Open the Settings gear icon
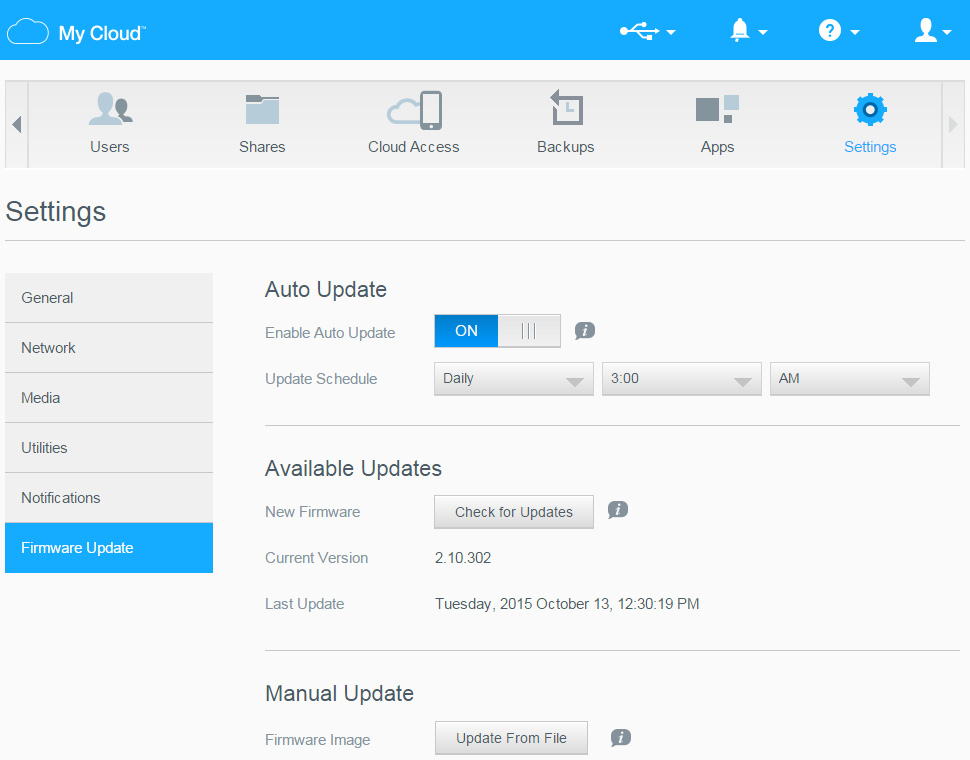This screenshot has height=760, width=970. [870, 109]
